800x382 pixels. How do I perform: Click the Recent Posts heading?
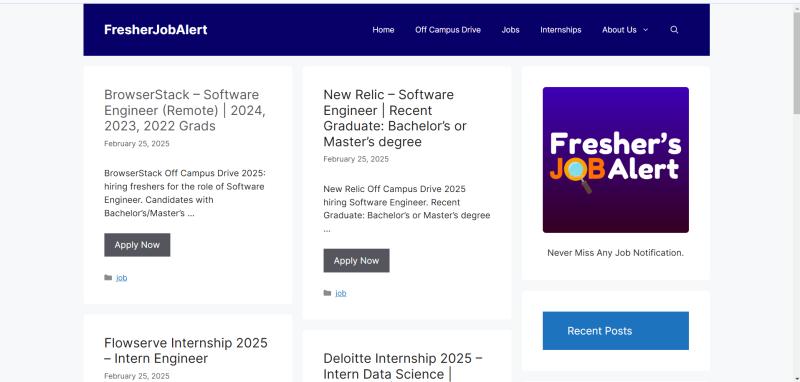pyautogui.click(x=599, y=331)
